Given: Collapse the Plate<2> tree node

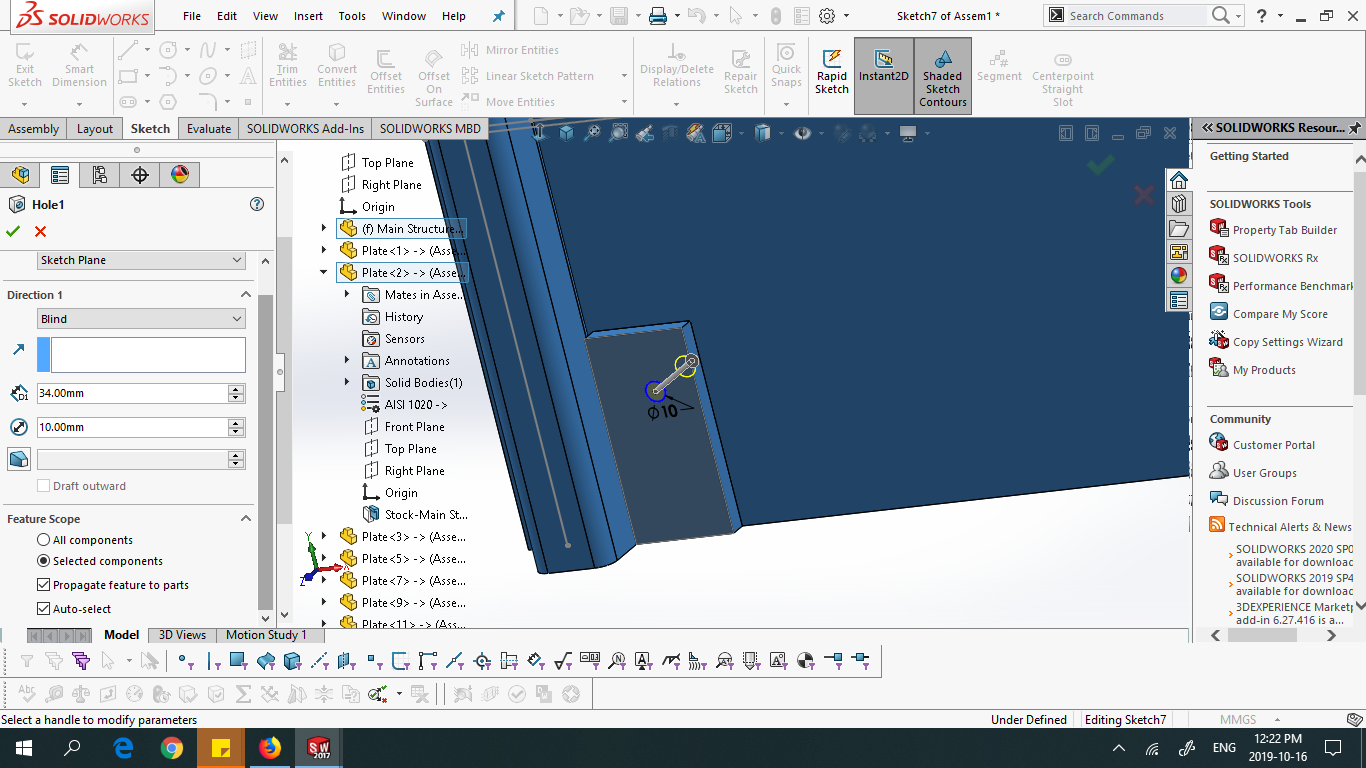Looking at the screenshot, I should pos(323,272).
